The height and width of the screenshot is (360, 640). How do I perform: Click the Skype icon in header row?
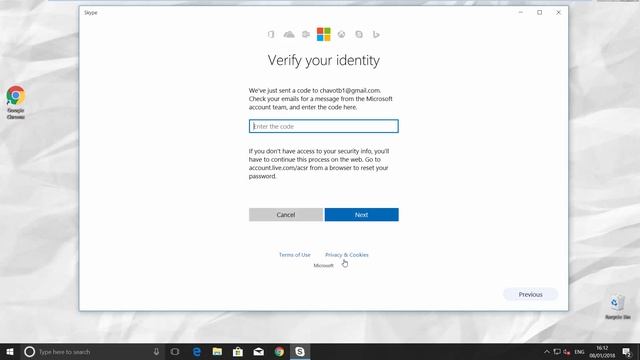pyautogui.click(x=359, y=34)
